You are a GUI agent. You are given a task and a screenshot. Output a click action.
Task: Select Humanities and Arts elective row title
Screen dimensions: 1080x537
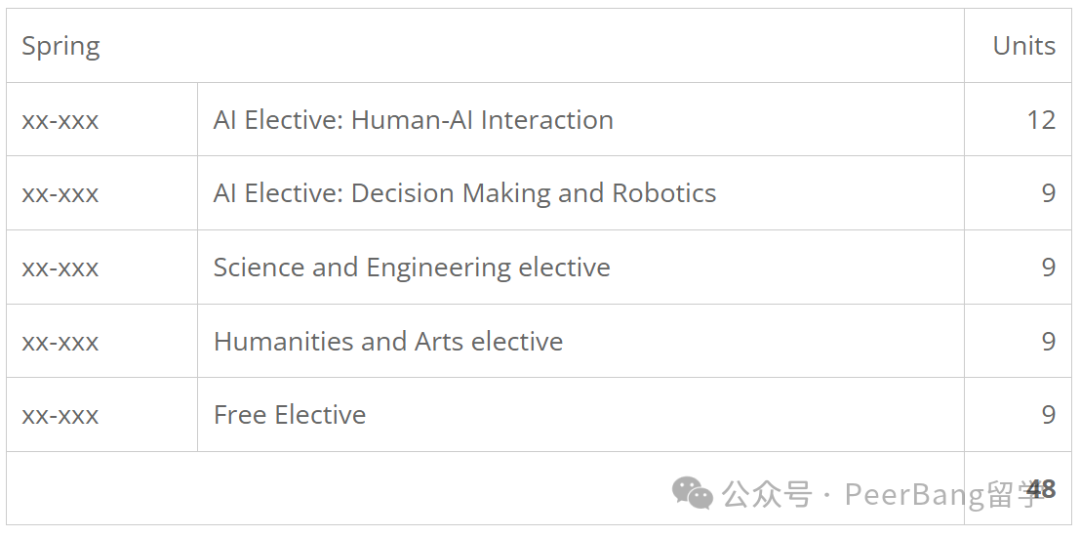coord(388,341)
